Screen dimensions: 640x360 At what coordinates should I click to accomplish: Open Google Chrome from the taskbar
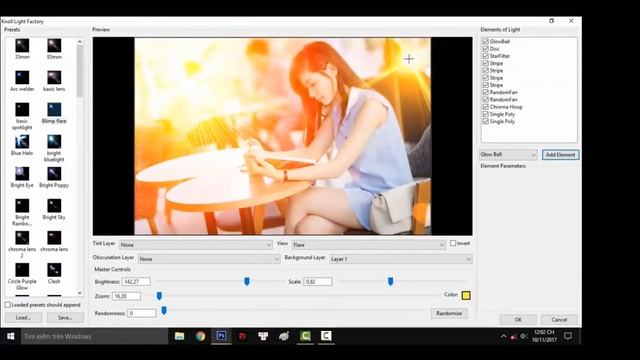point(200,336)
